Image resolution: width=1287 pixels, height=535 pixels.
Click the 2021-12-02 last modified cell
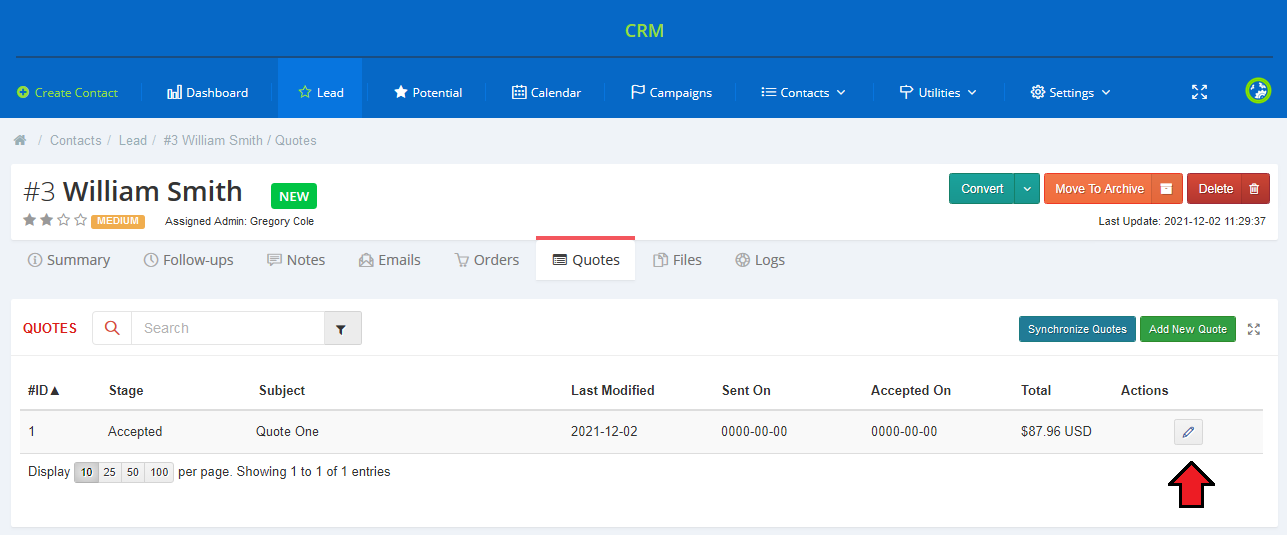(604, 432)
